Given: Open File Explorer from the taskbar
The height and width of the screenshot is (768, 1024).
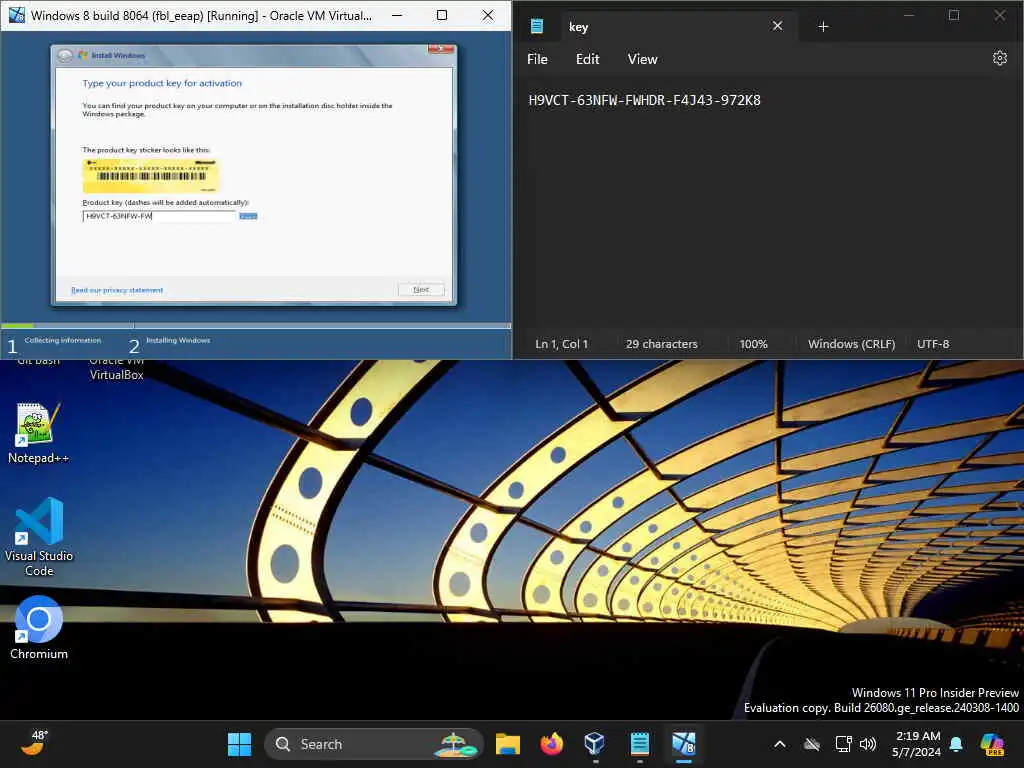Looking at the screenshot, I should (x=507, y=744).
